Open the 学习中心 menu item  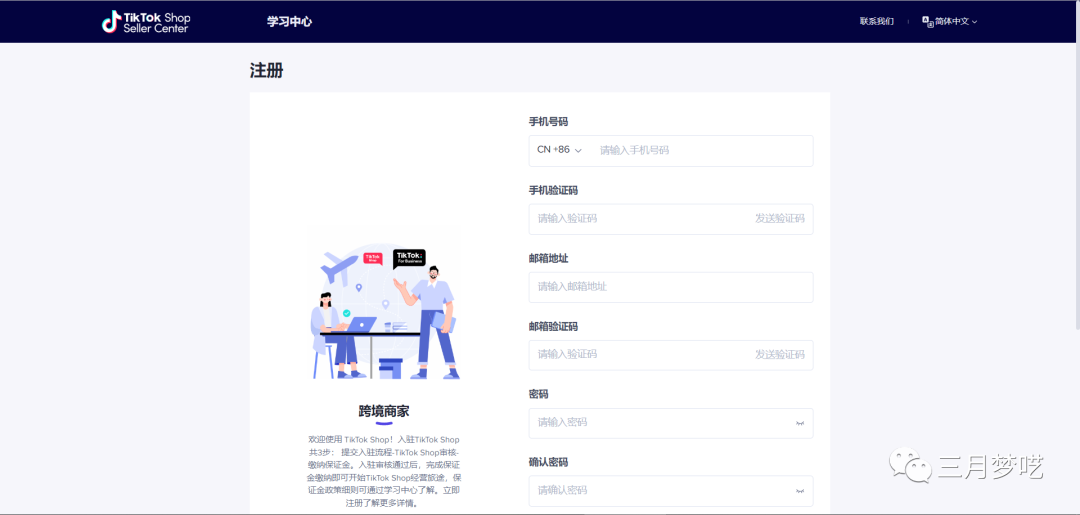click(x=289, y=21)
